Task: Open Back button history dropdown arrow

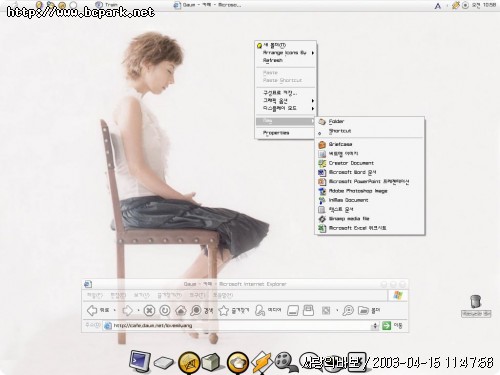Action: click(x=115, y=310)
